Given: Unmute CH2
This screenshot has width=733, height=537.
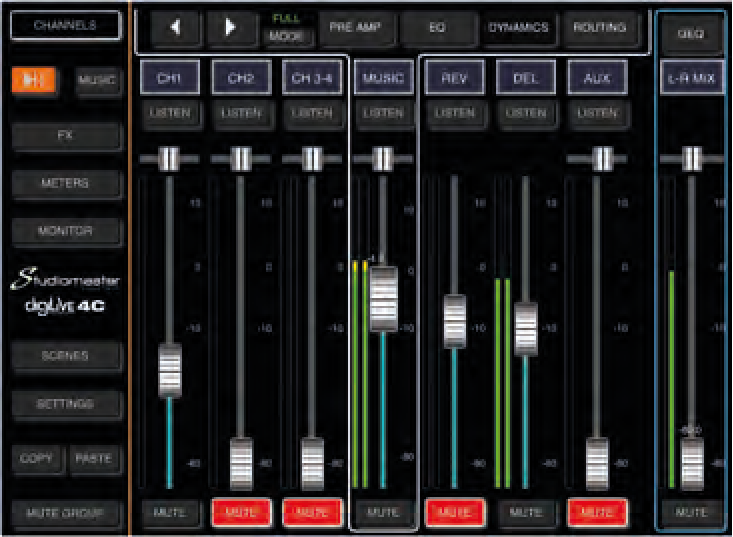Looking at the screenshot, I should (x=241, y=513).
